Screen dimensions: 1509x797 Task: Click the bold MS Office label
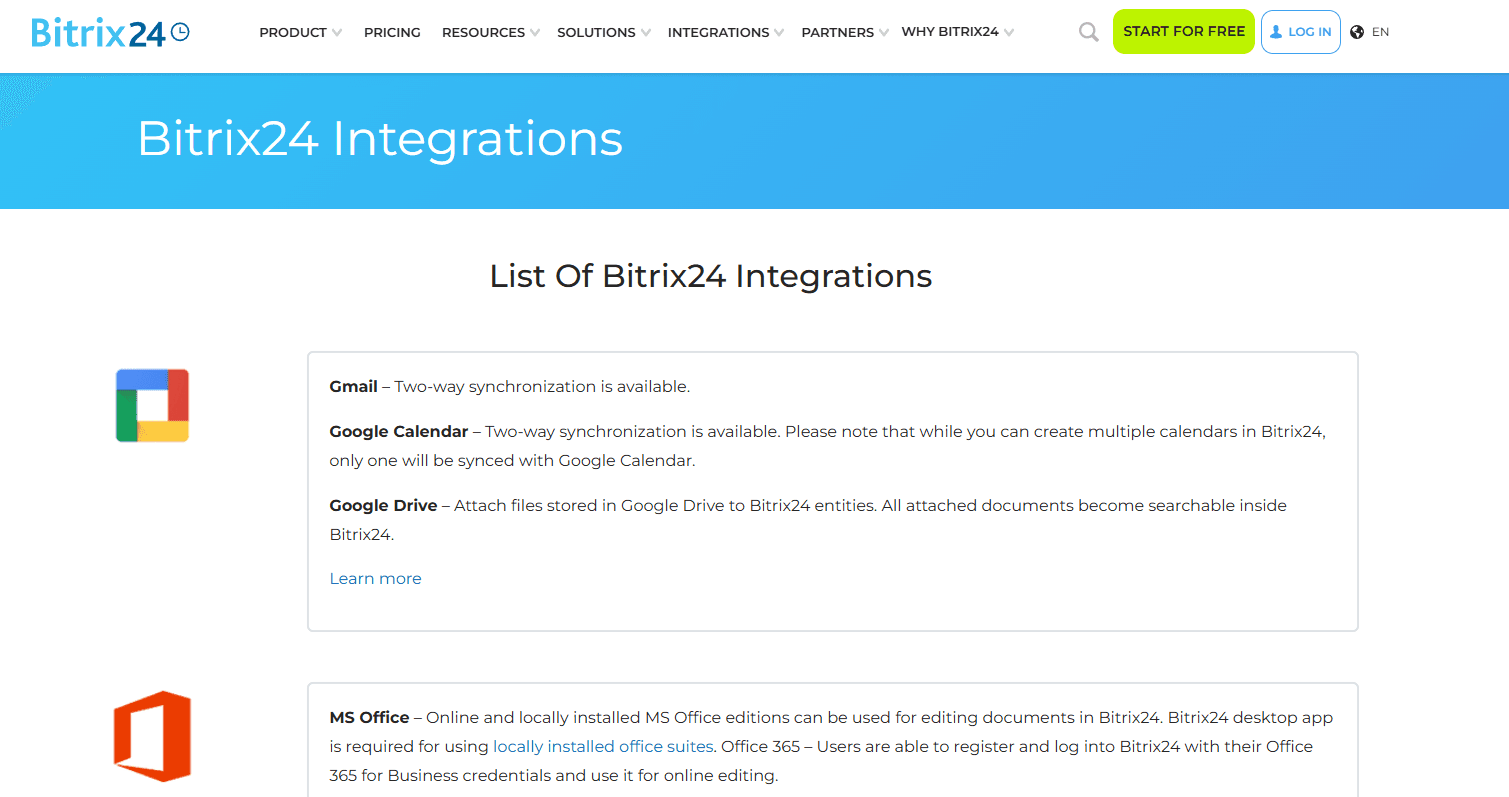click(369, 717)
